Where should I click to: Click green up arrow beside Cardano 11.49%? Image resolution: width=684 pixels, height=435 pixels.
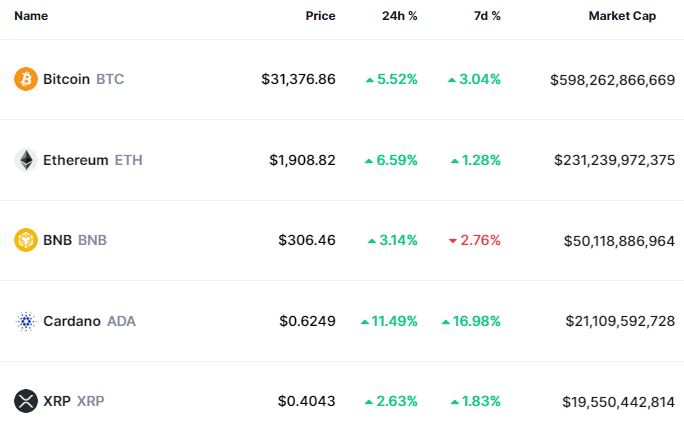tap(364, 321)
